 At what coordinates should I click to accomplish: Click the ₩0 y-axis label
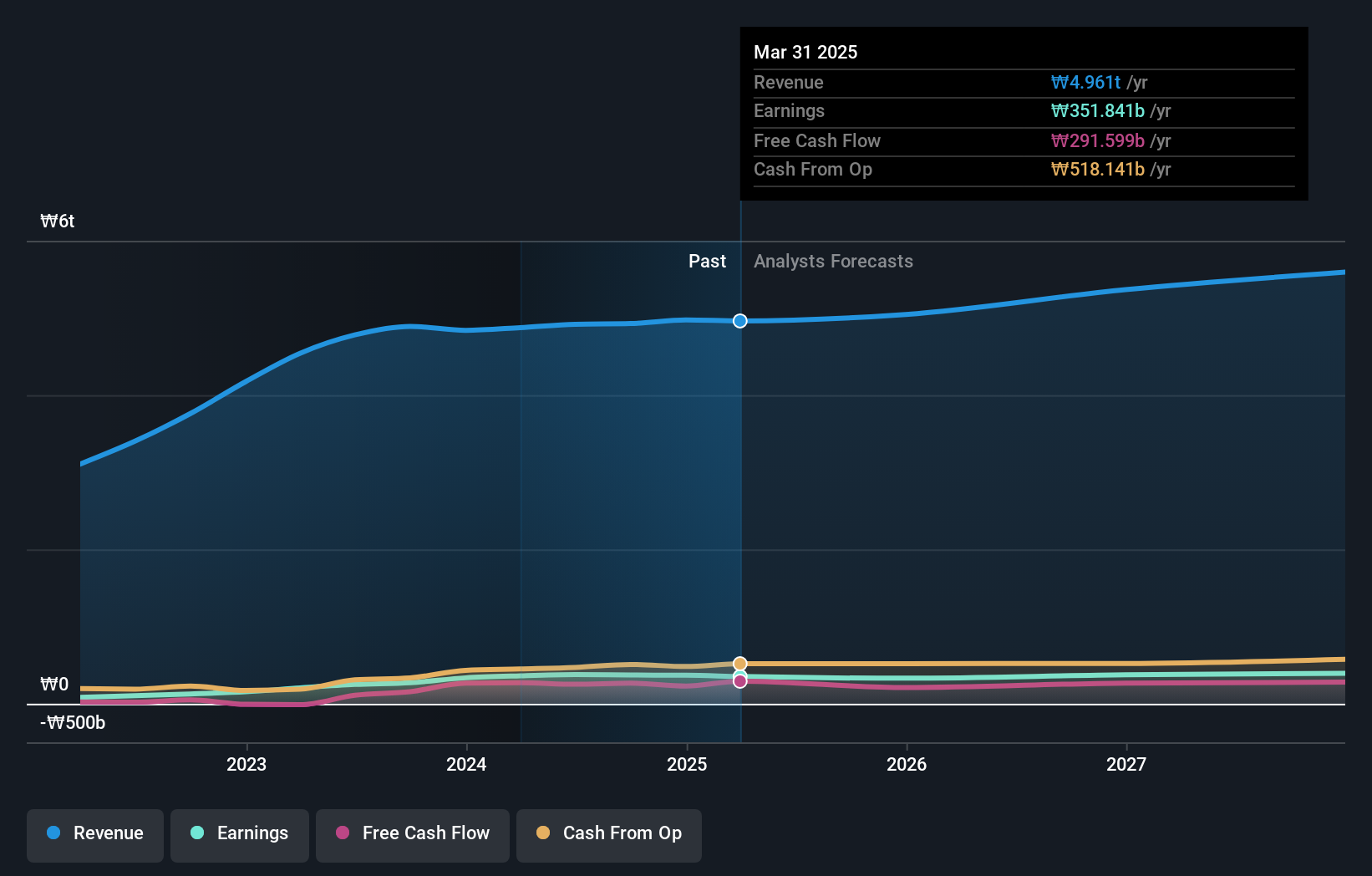(x=54, y=685)
